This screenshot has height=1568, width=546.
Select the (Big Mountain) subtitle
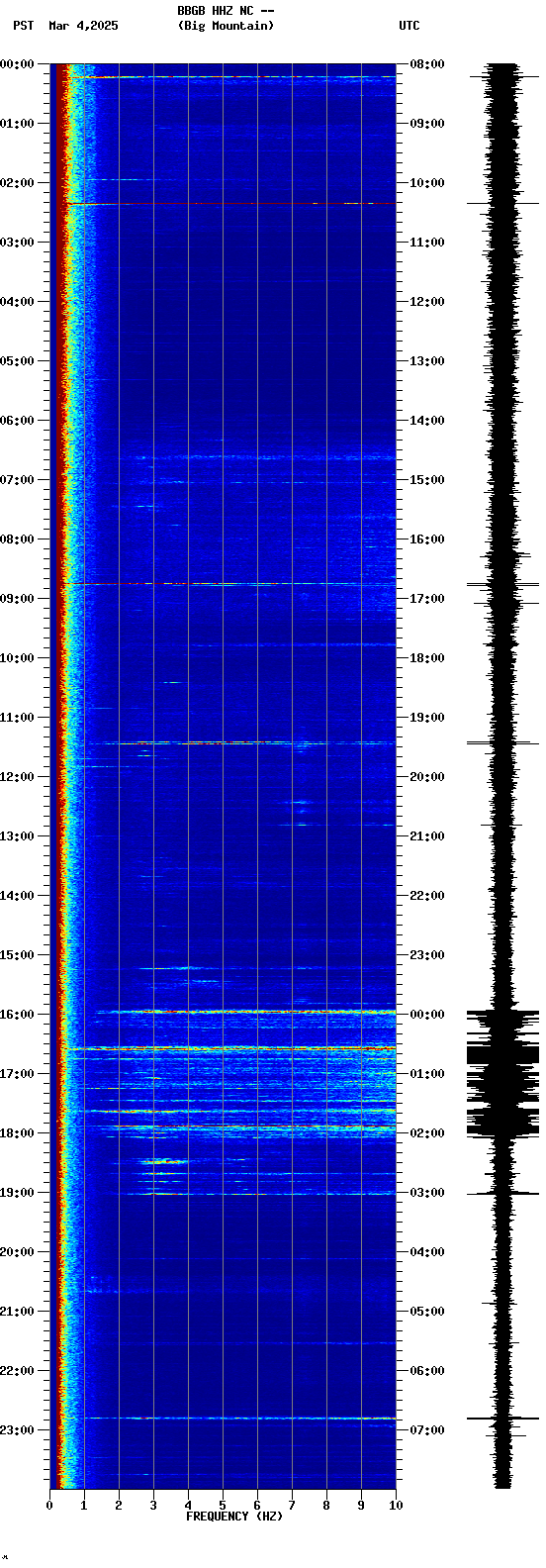pos(226,26)
